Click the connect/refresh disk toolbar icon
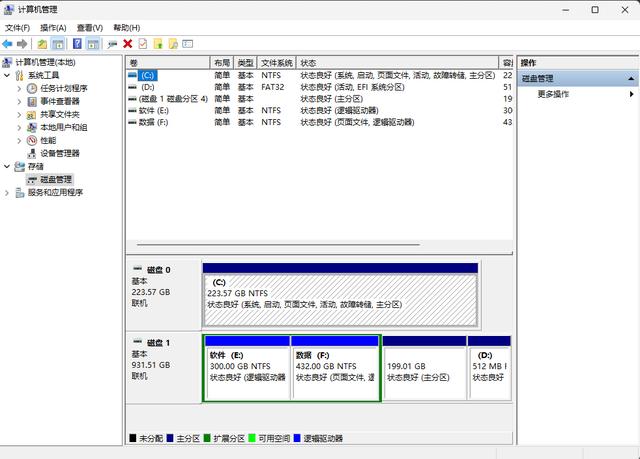640x459 pixels. [112, 44]
